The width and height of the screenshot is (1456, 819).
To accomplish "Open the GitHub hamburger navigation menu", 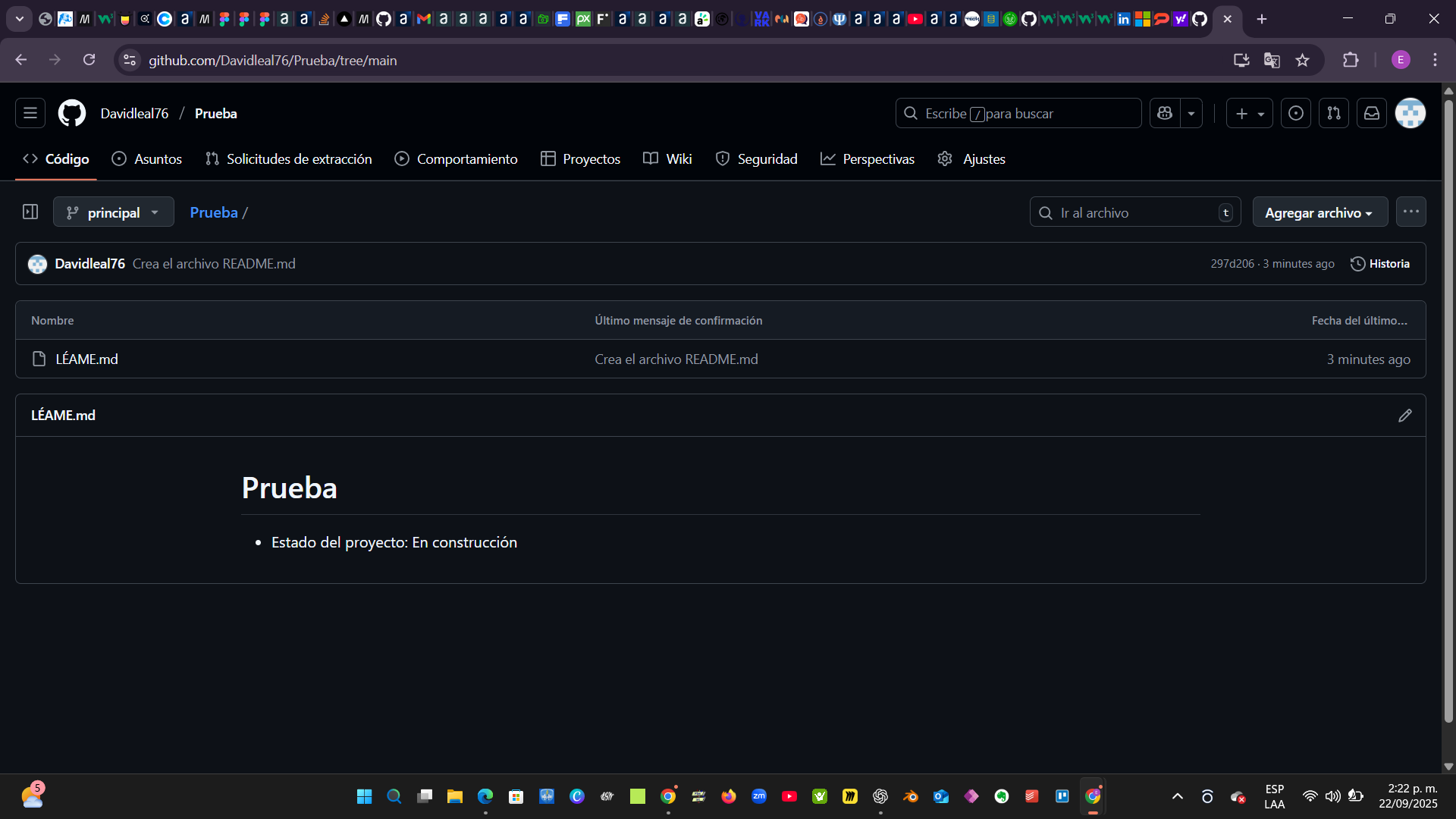I will (30, 113).
